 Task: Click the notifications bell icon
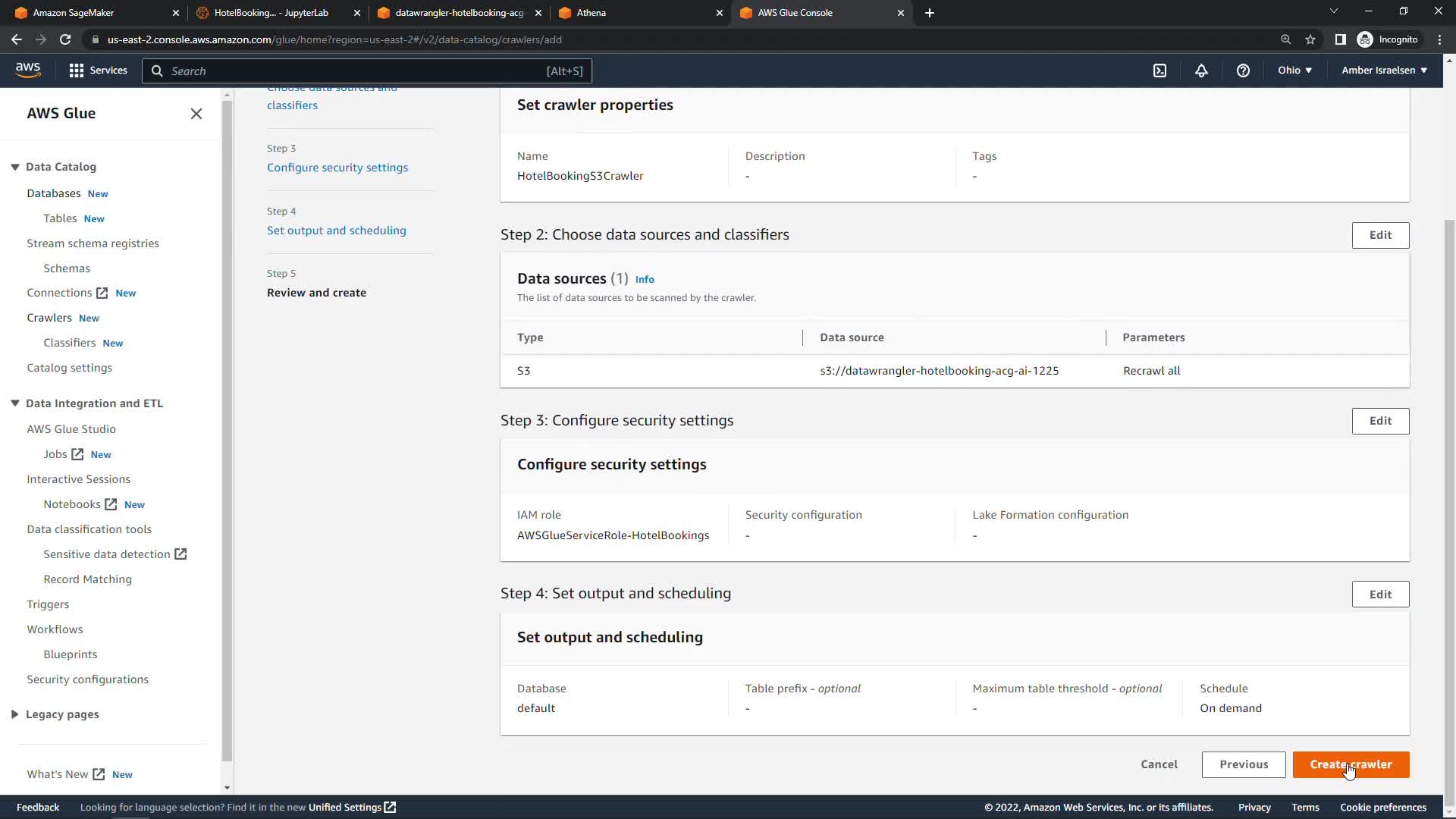(1201, 71)
